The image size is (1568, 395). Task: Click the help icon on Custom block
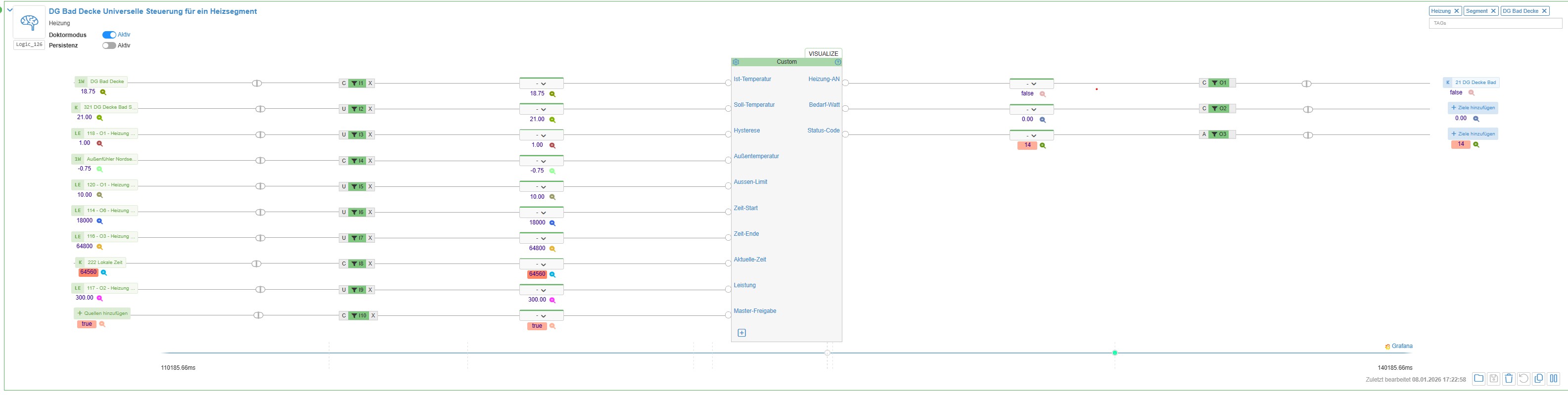[837, 62]
